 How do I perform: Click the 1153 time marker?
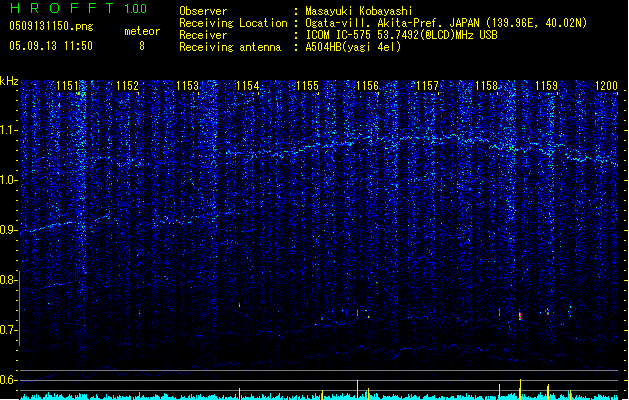[187, 87]
